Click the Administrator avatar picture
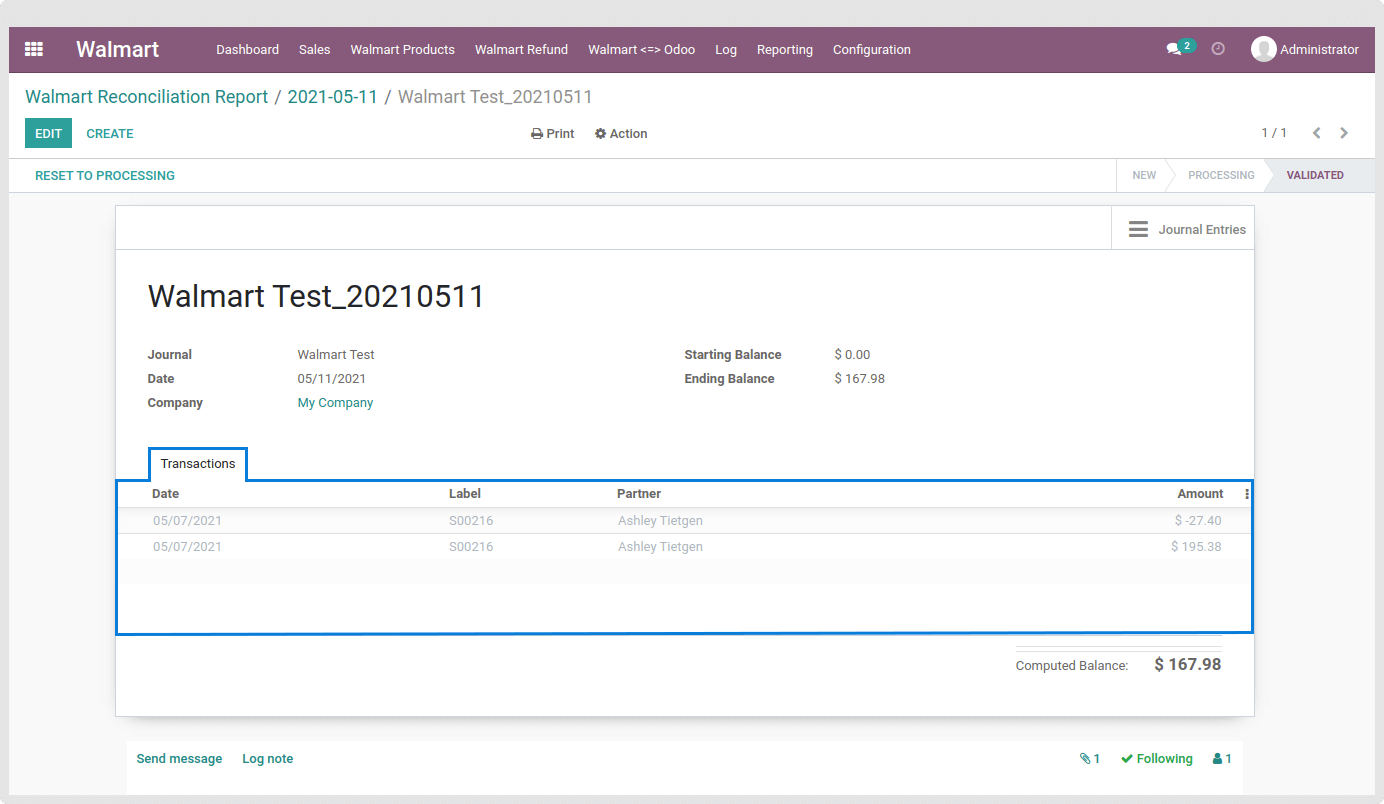The height and width of the screenshot is (804, 1384). (1264, 49)
